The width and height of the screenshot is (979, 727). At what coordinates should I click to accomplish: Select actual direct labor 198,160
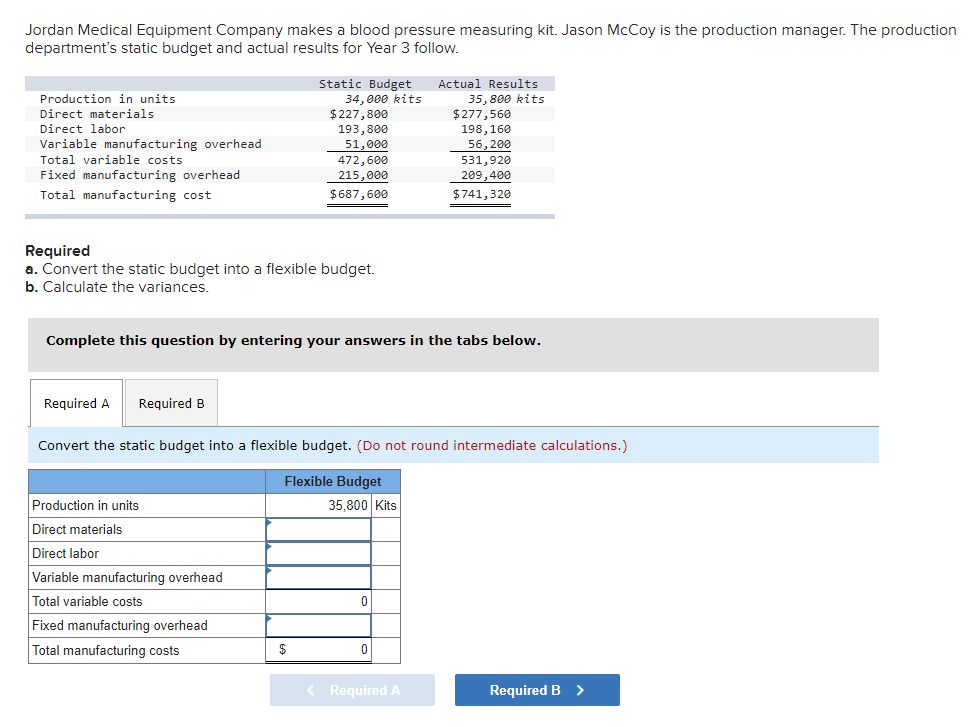click(x=486, y=129)
